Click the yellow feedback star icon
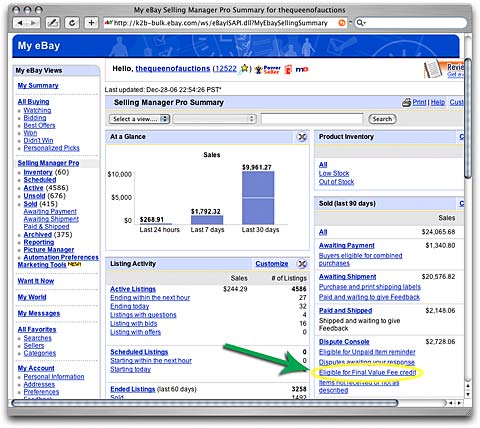The width and height of the screenshot is (480, 428). click(244, 69)
